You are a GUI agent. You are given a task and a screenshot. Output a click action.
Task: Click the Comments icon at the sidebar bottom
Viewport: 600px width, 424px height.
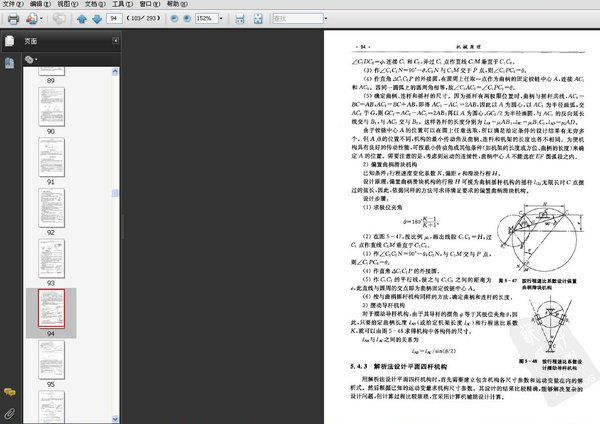tap(10, 392)
